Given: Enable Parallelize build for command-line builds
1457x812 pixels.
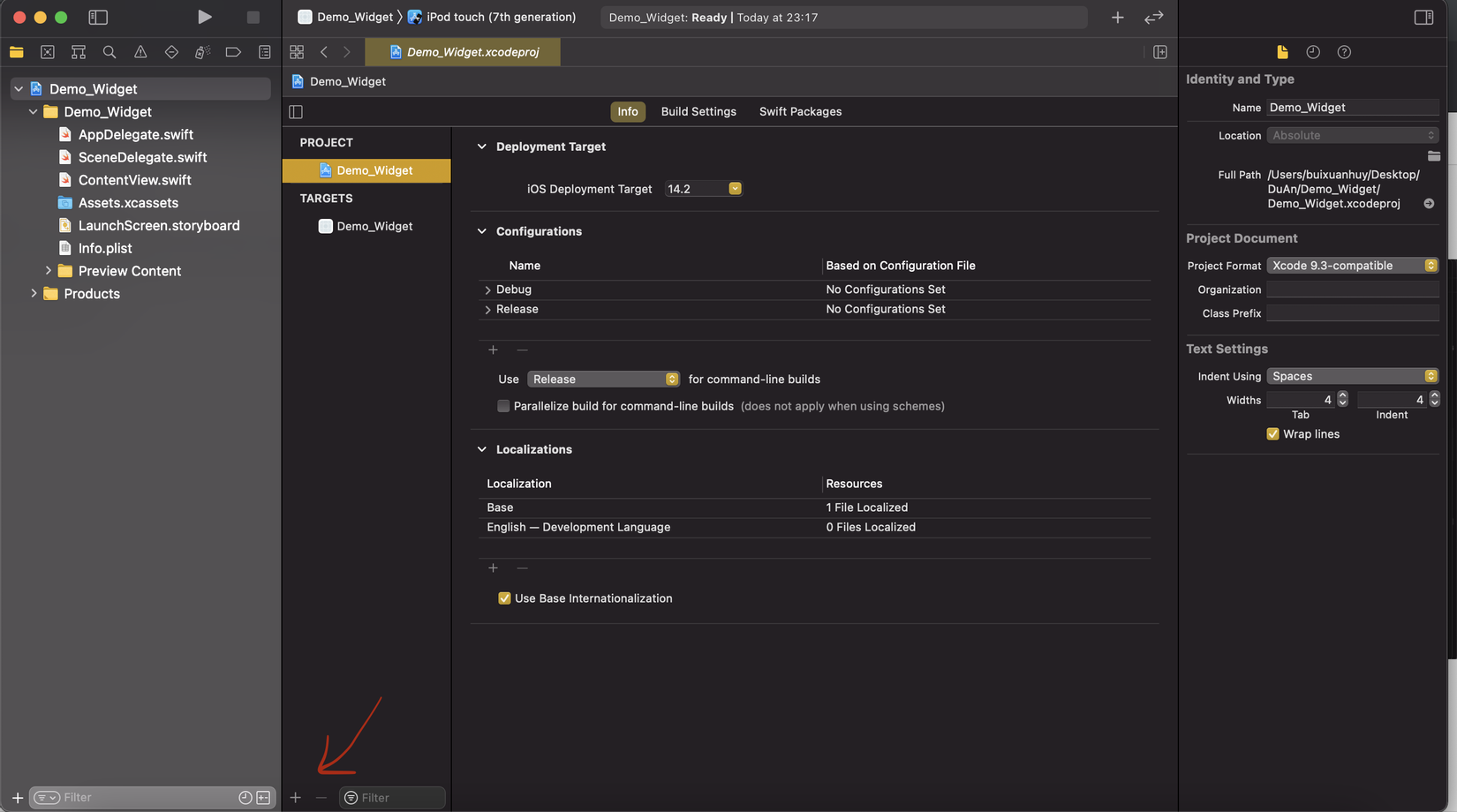Looking at the screenshot, I should coord(503,406).
